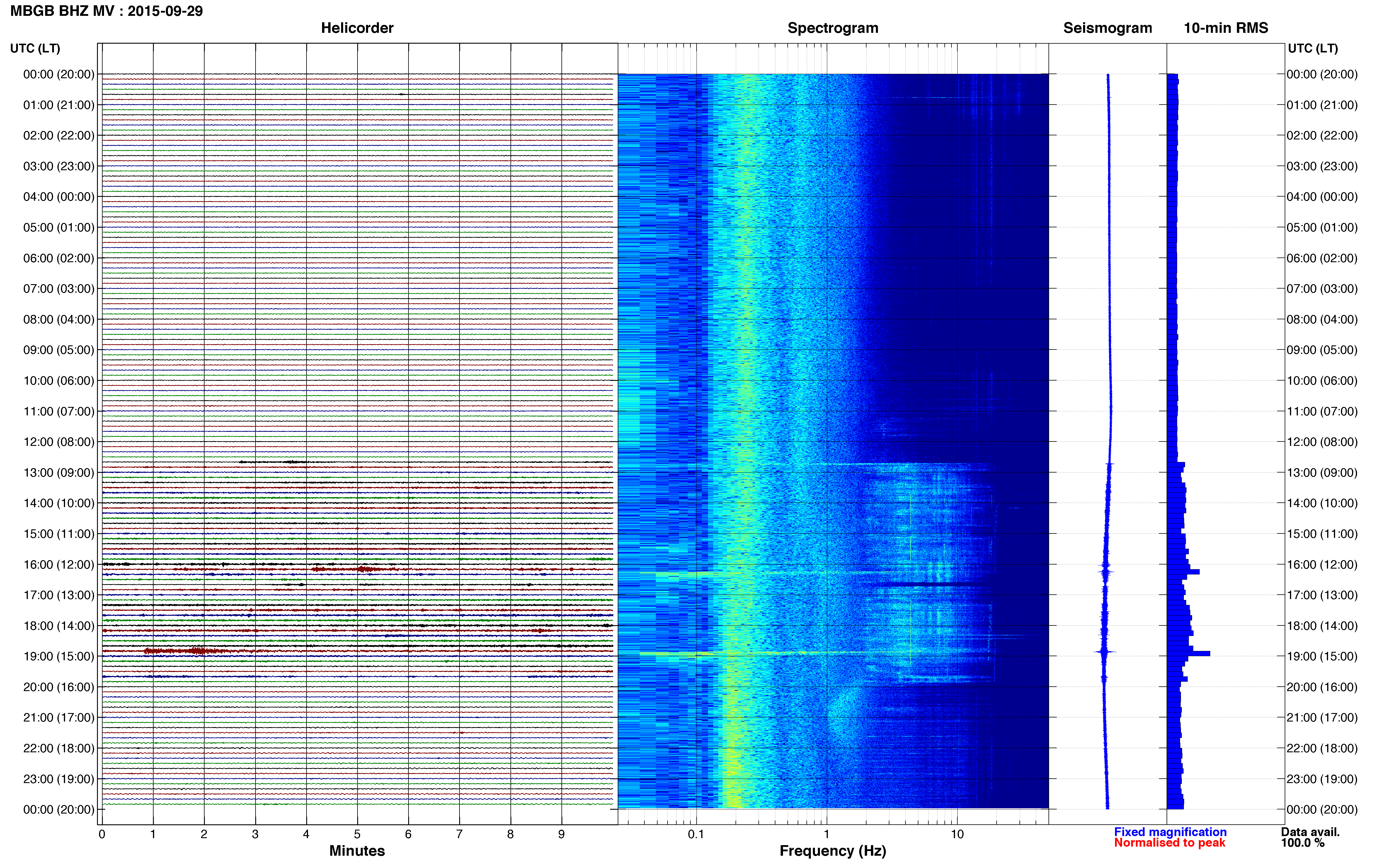Screen dimensions: 1389x868
Task: Click "12:00 (08:00)" label on the RMS axis
Action: (1322, 442)
